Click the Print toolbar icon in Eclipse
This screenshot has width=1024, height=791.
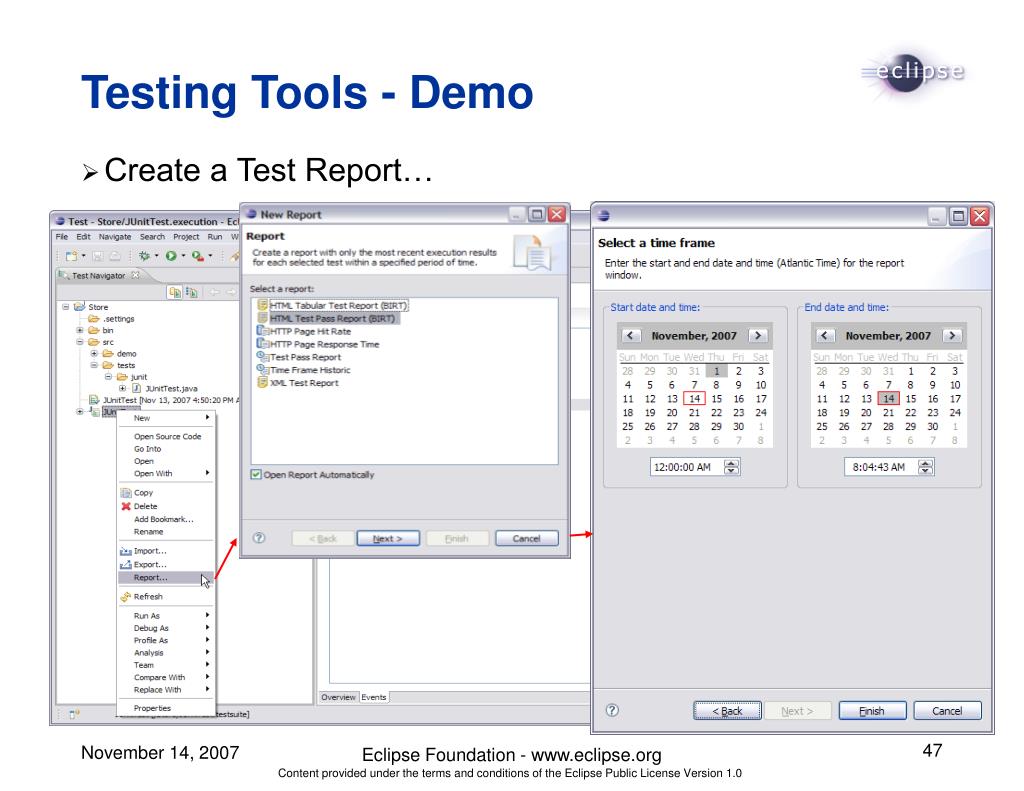coord(114,256)
